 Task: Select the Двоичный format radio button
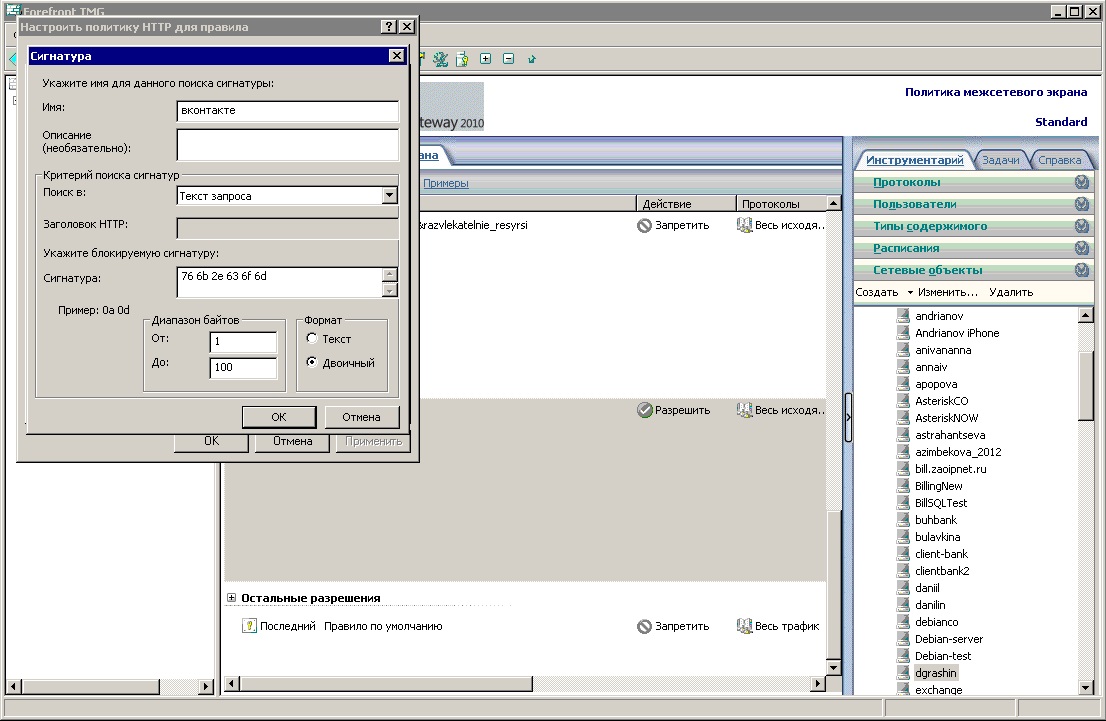coord(312,363)
